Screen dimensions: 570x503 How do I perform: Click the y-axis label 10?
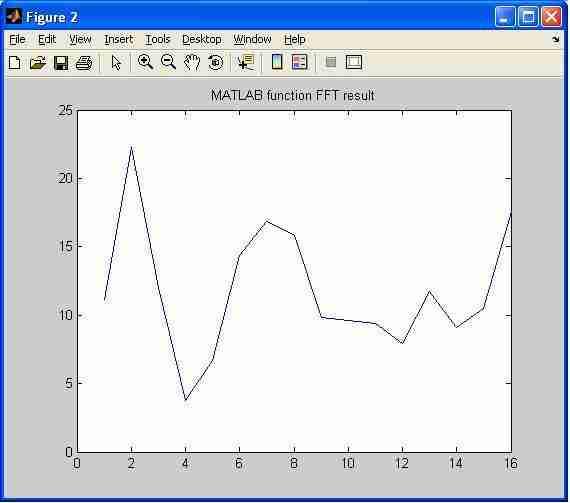[65, 315]
